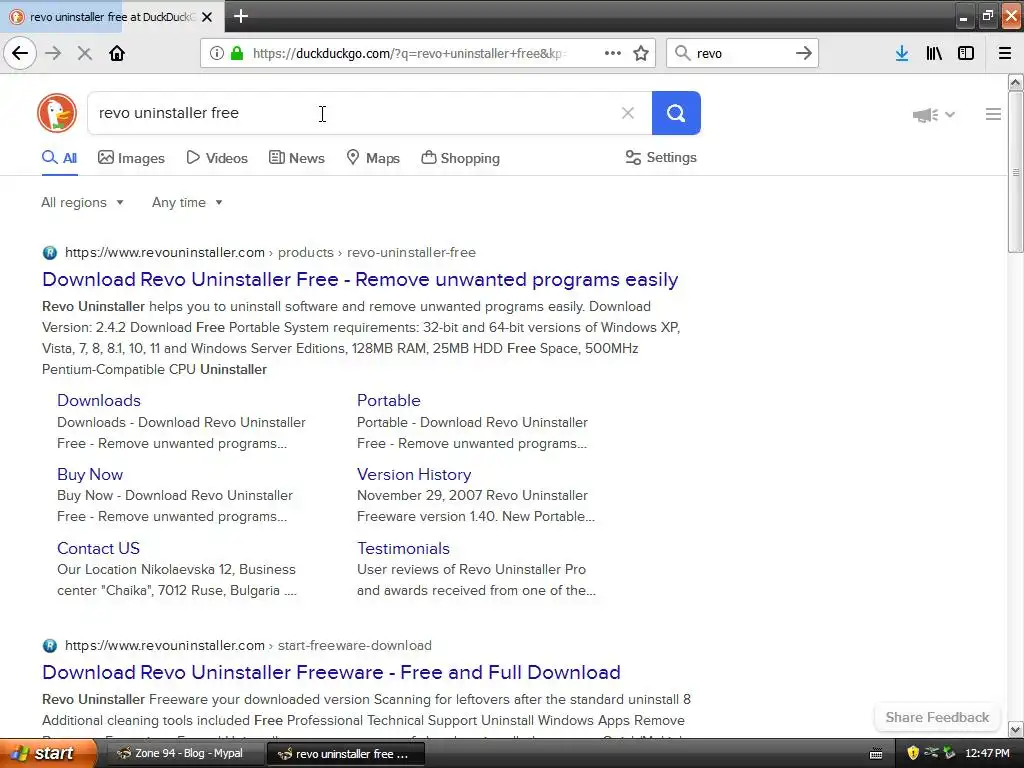Open the Windows start menu
Image resolution: width=1024 pixels, height=768 pixels.
coord(48,754)
